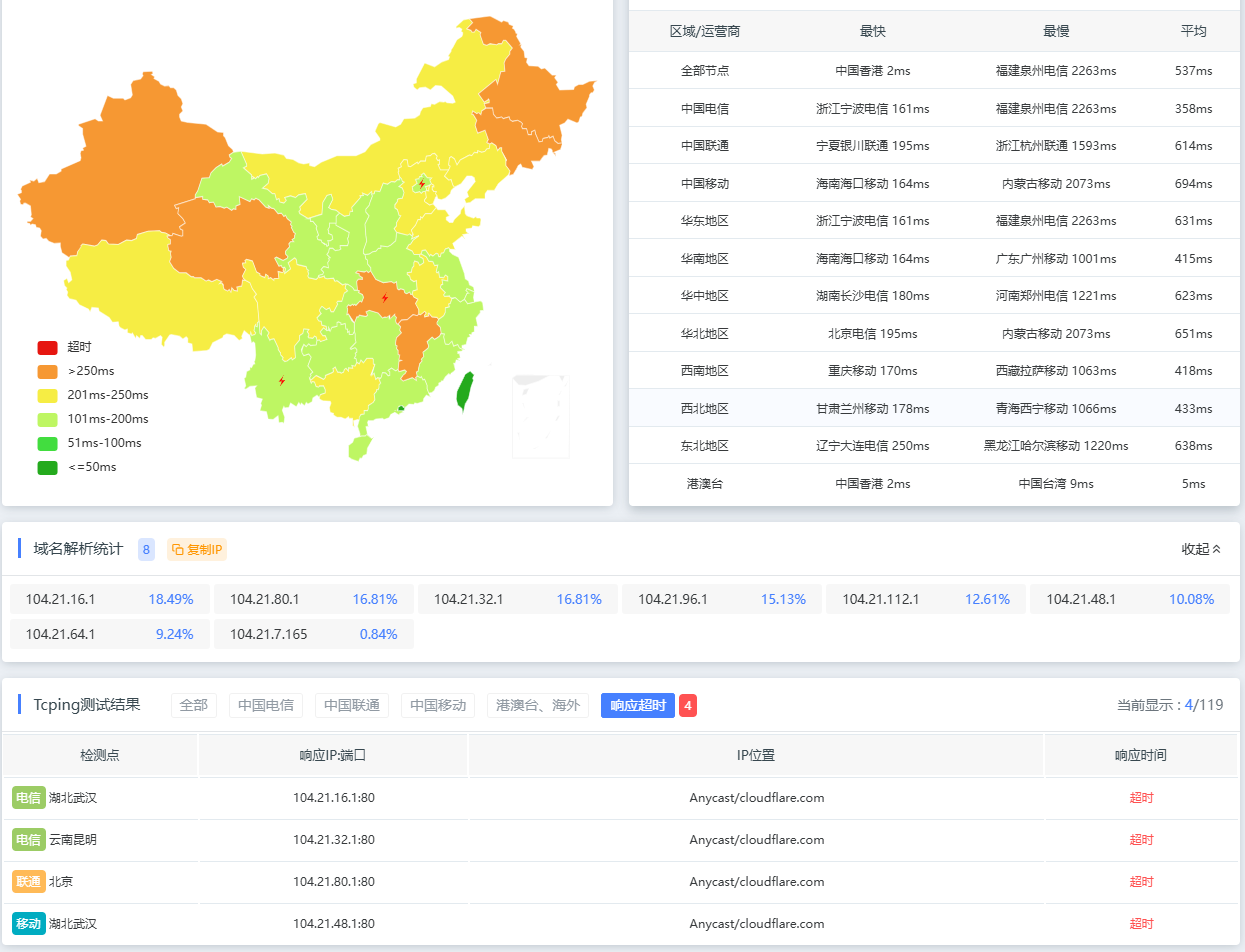
Task: Click the 检测点 column header
Action: point(100,755)
